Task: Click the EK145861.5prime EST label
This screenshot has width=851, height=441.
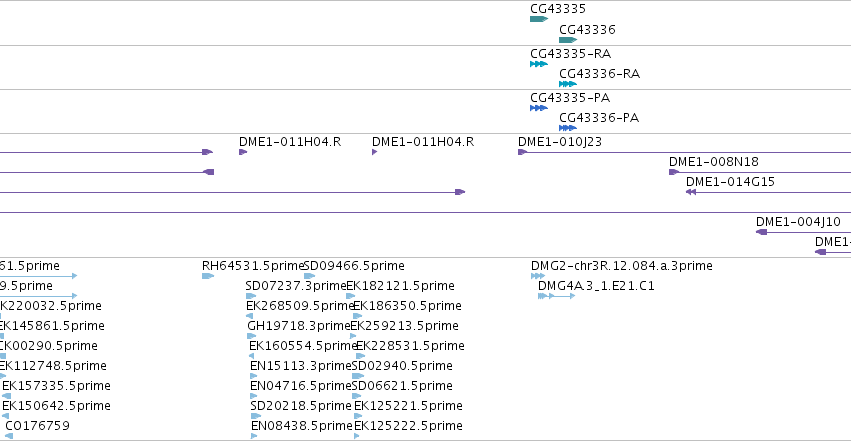Action: click(x=51, y=326)
